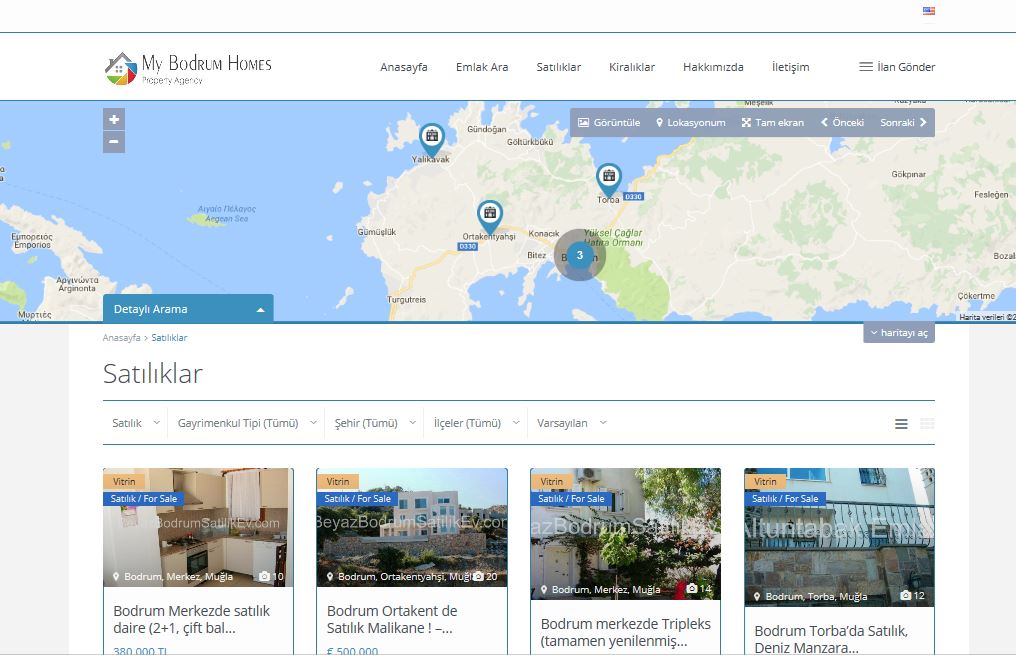Click the Torba property map marker
Image resolution: width=1016 pixels, height=655 pixels.
608,178
